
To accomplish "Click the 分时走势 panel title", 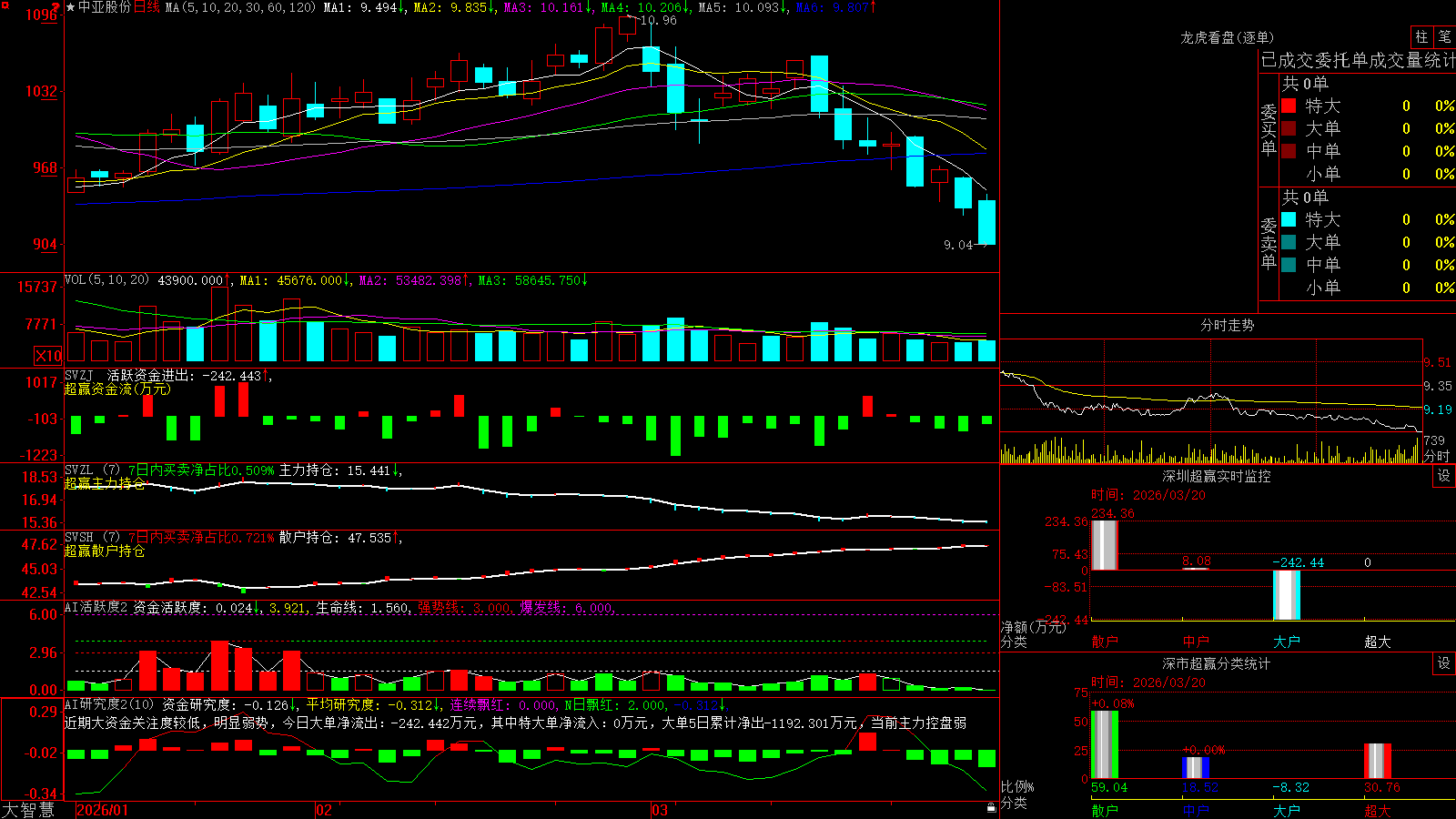I will click(x=1227, y=325).
